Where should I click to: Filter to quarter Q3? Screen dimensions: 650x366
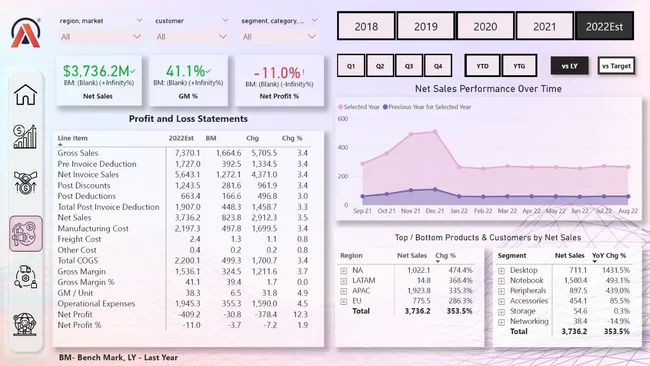tap(409, 65)
